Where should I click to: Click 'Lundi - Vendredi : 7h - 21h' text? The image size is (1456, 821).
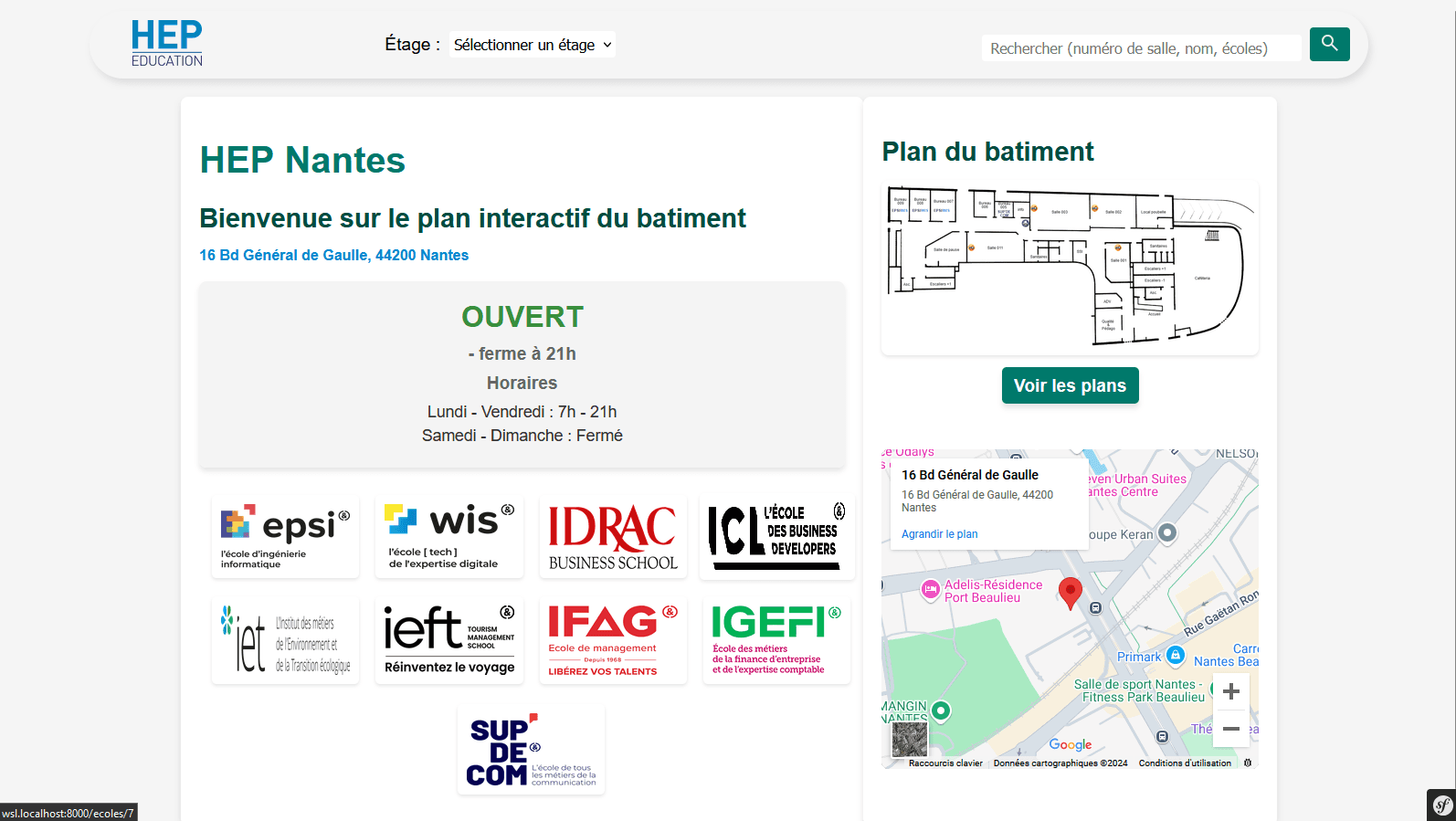coord(522,412)
